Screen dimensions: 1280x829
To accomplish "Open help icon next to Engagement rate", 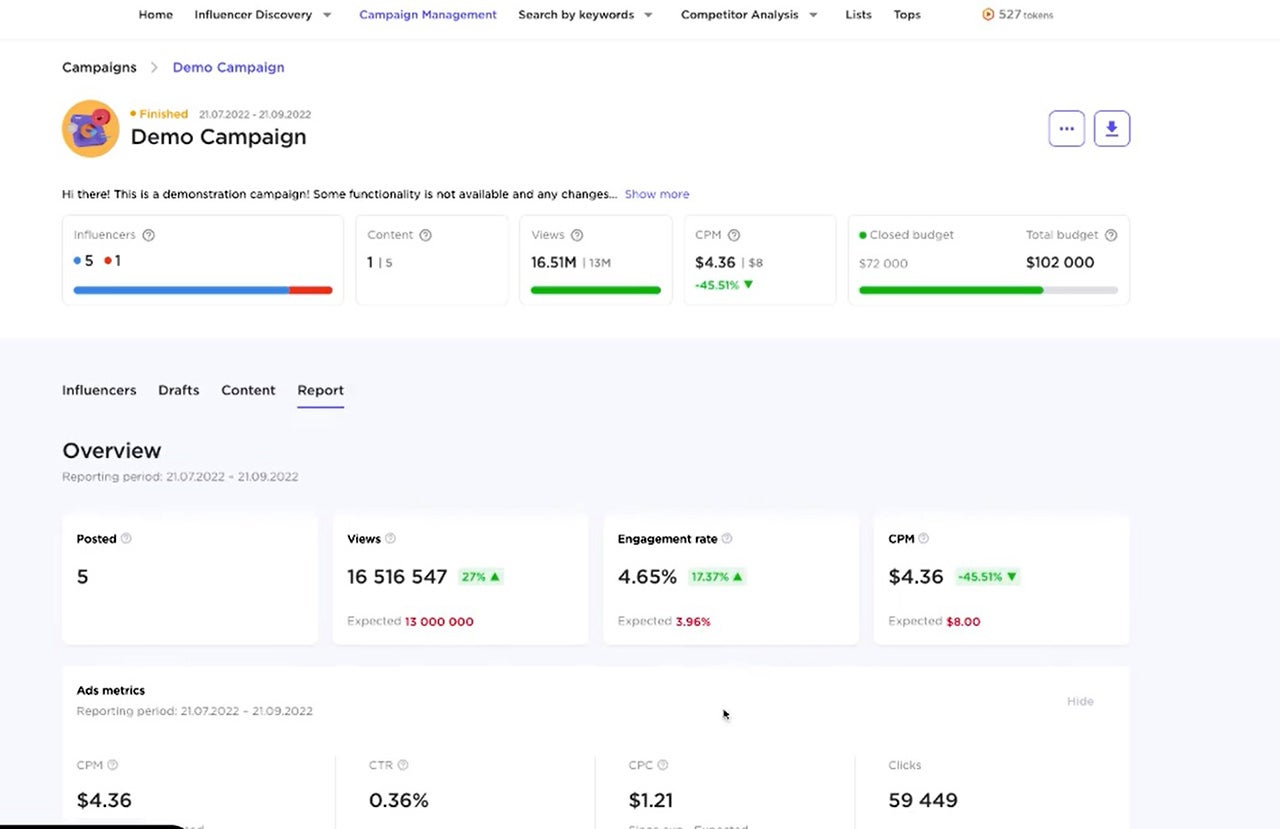I will 727,538.
